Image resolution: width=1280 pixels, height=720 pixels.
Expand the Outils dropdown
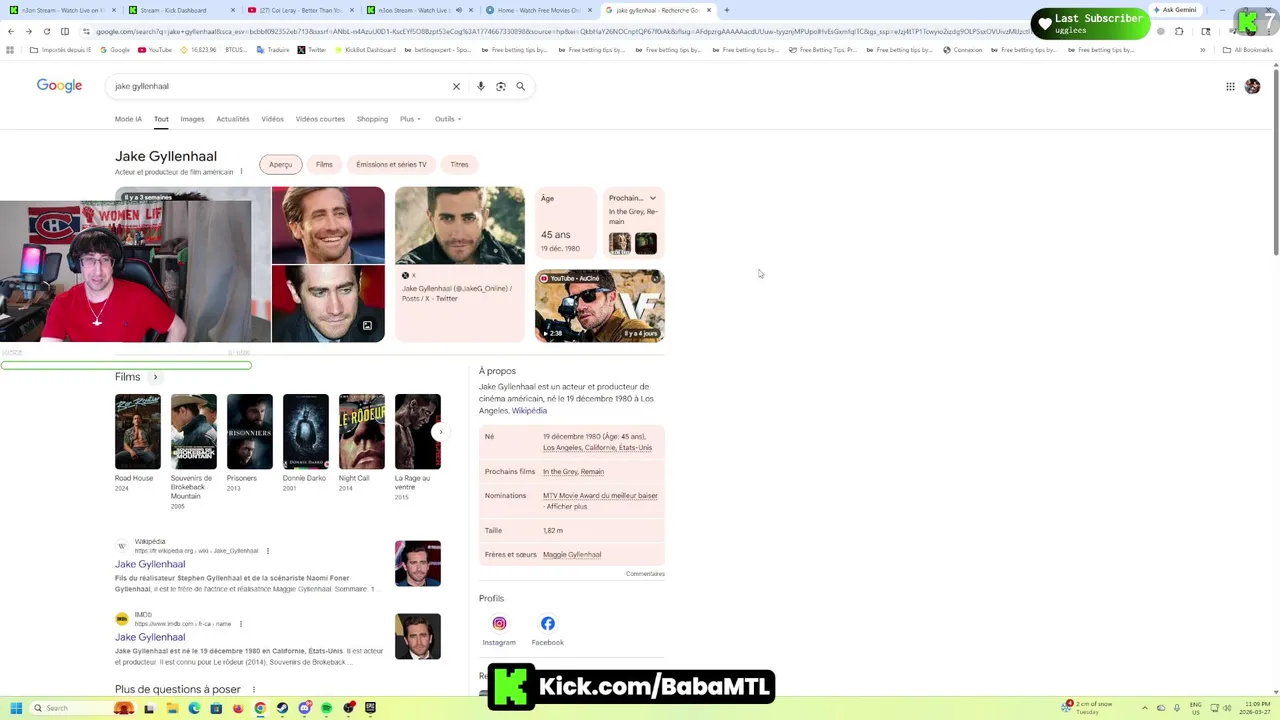pyautogui.click(x=447, y=119)
